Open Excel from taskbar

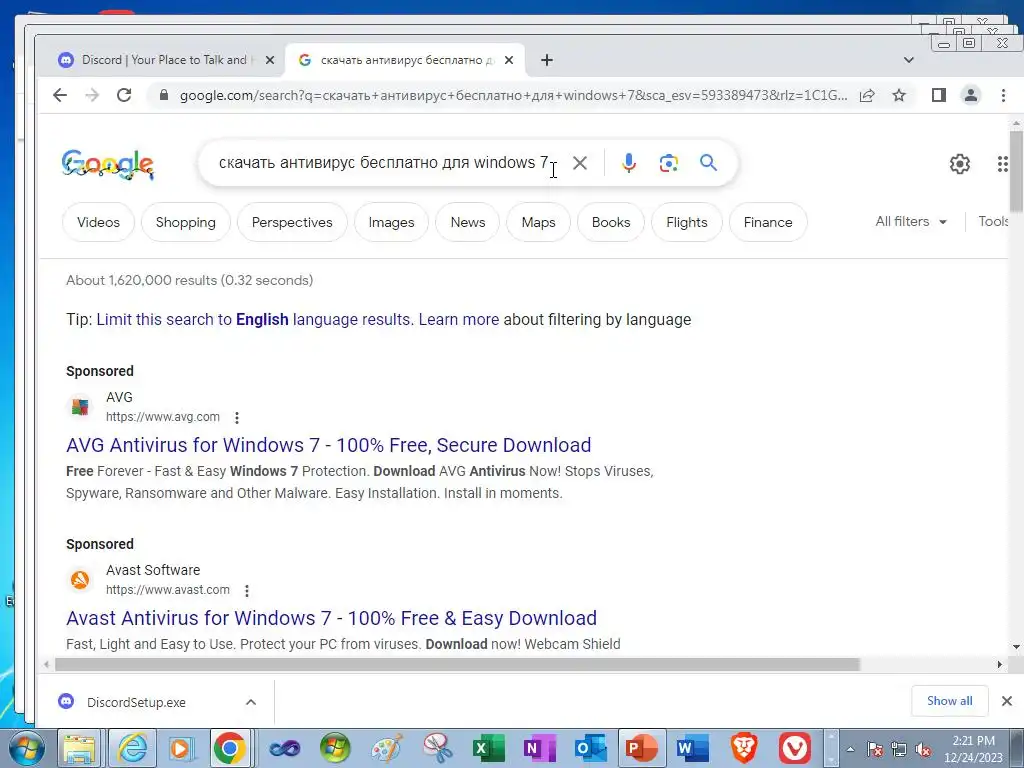pos(488,748)
